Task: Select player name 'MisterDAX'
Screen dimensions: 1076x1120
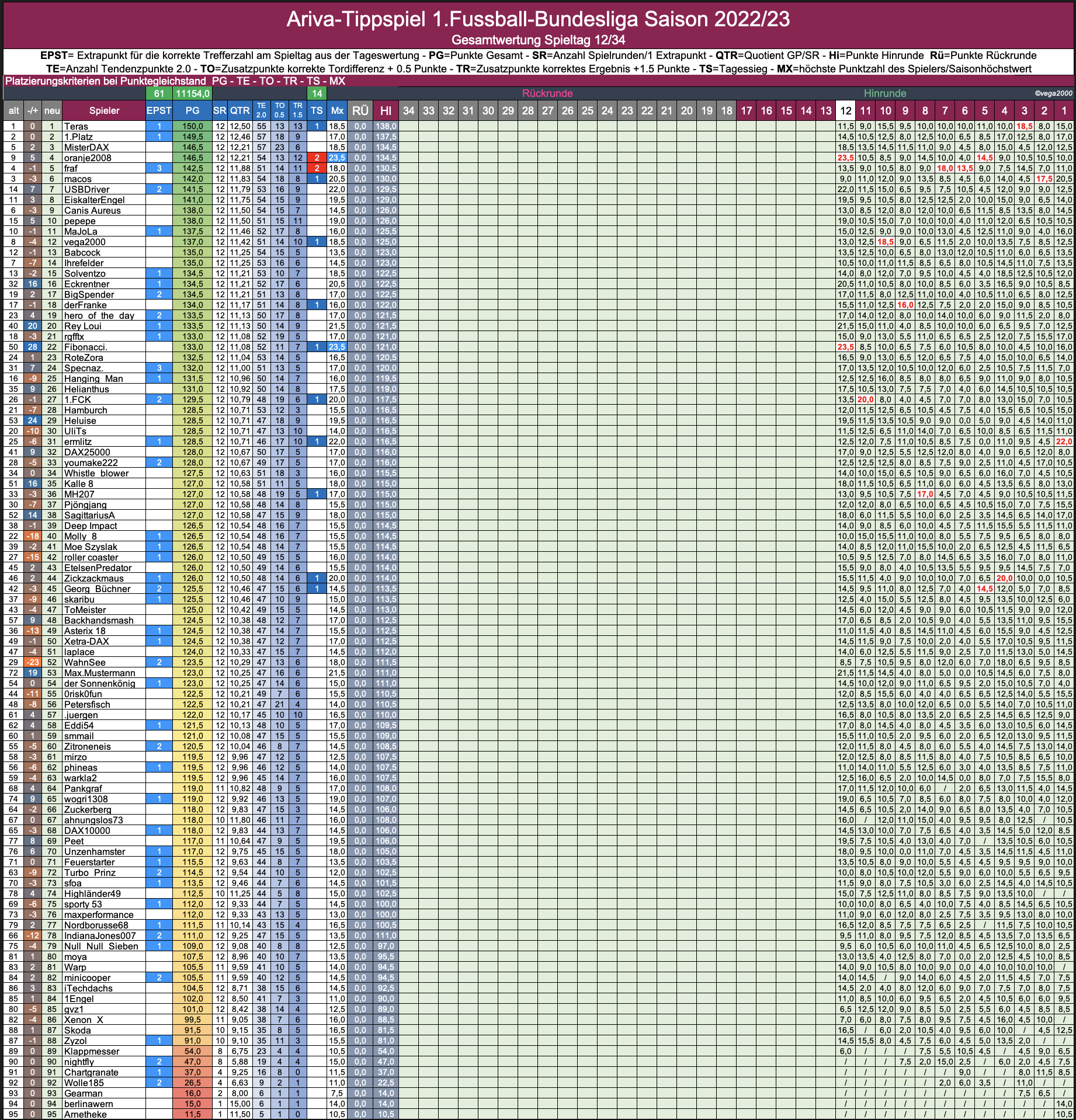Action: click(x=86, y=147)
